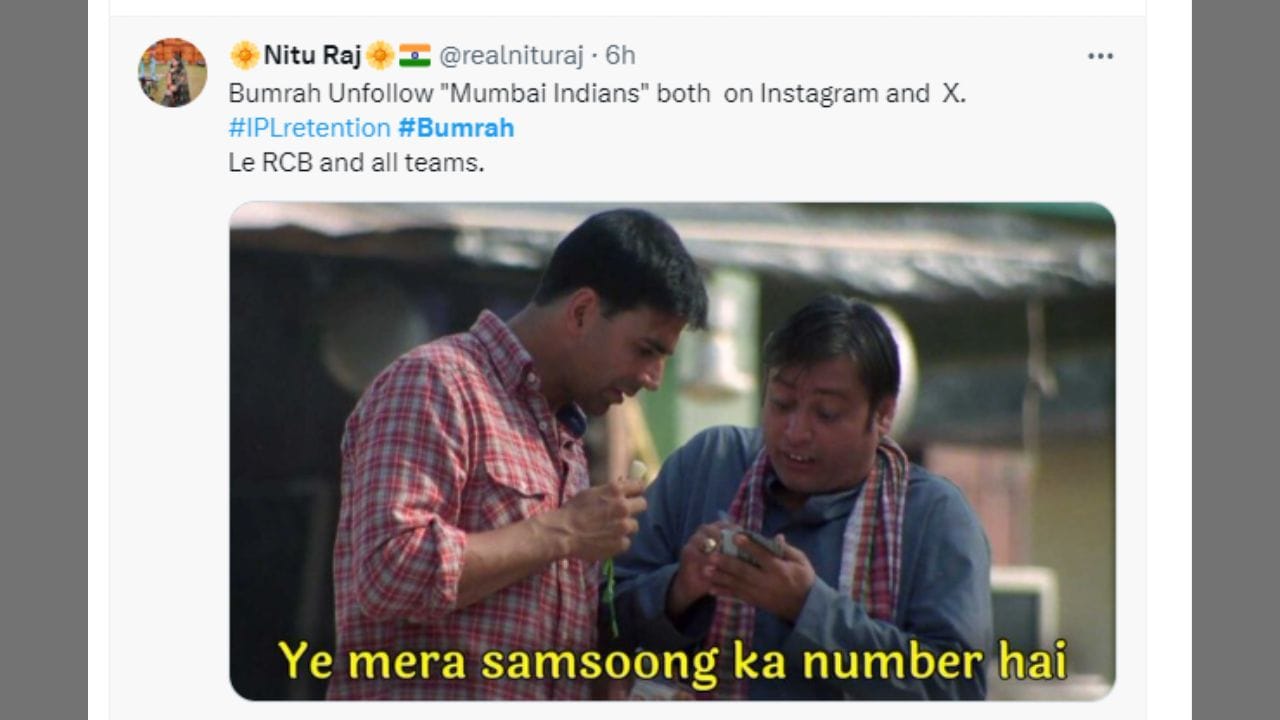
Task: Click the 'Le RCB and all teams.' line
Action: point(356,162)
